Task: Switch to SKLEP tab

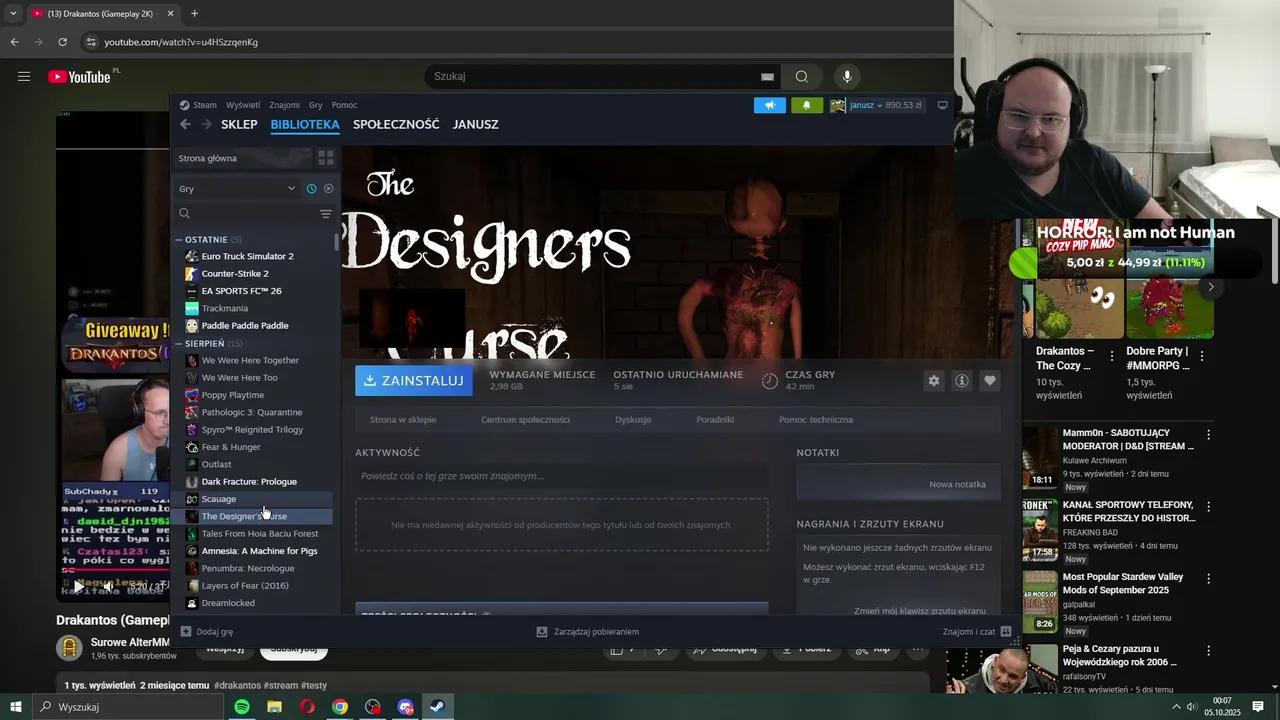Action: click(x=239, y=125)
